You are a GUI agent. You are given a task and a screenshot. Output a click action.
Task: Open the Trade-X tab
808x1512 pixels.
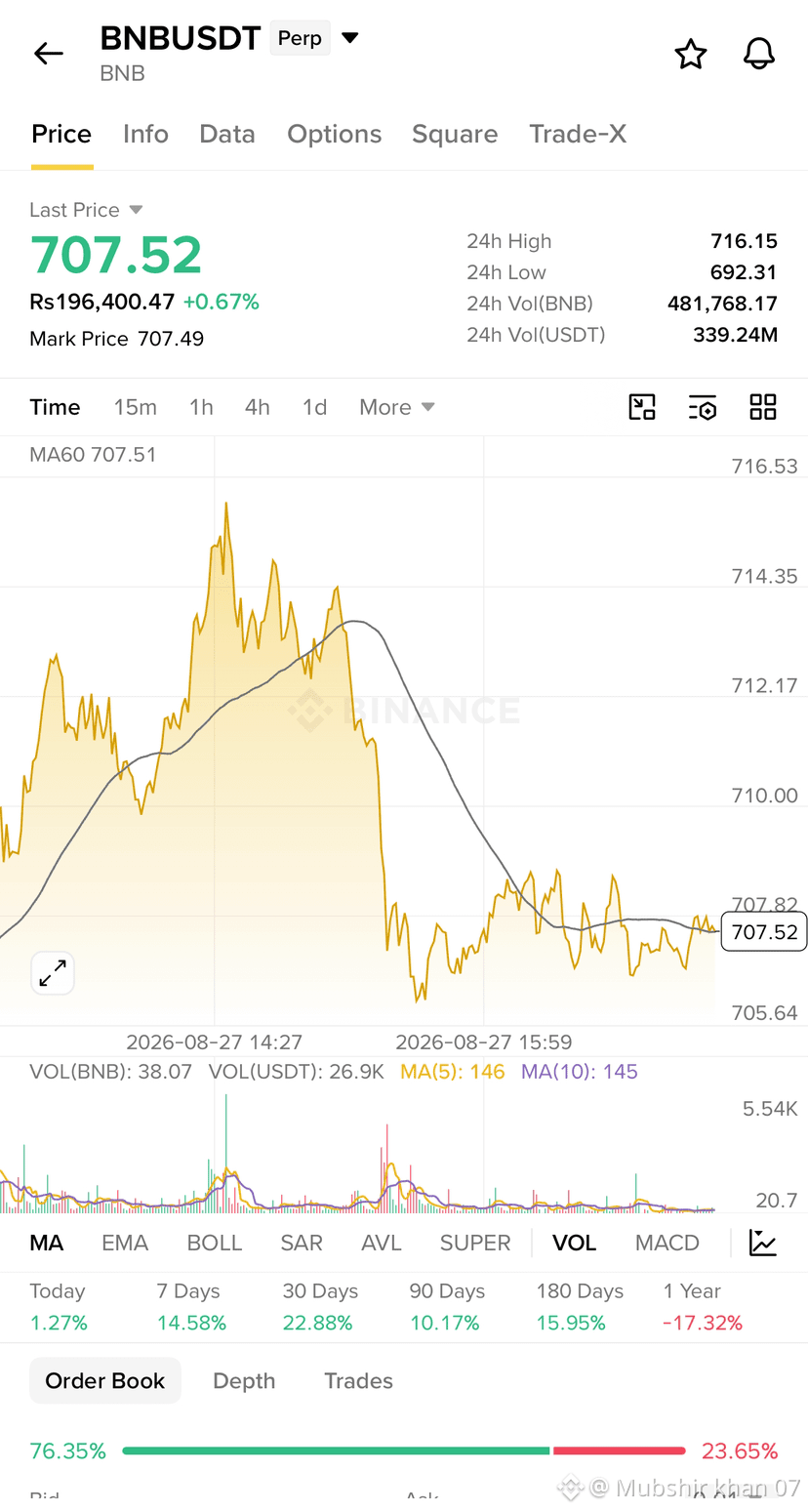pyautogui.click(x=578, y=134)
